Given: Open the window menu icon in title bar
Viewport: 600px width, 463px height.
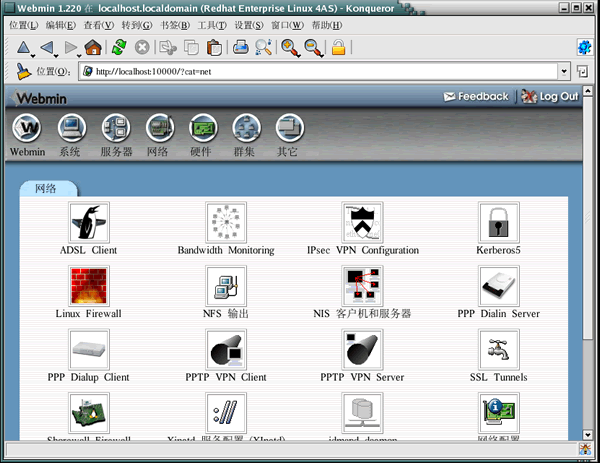Looking at the screenshot, I should [x=10, y=7].
